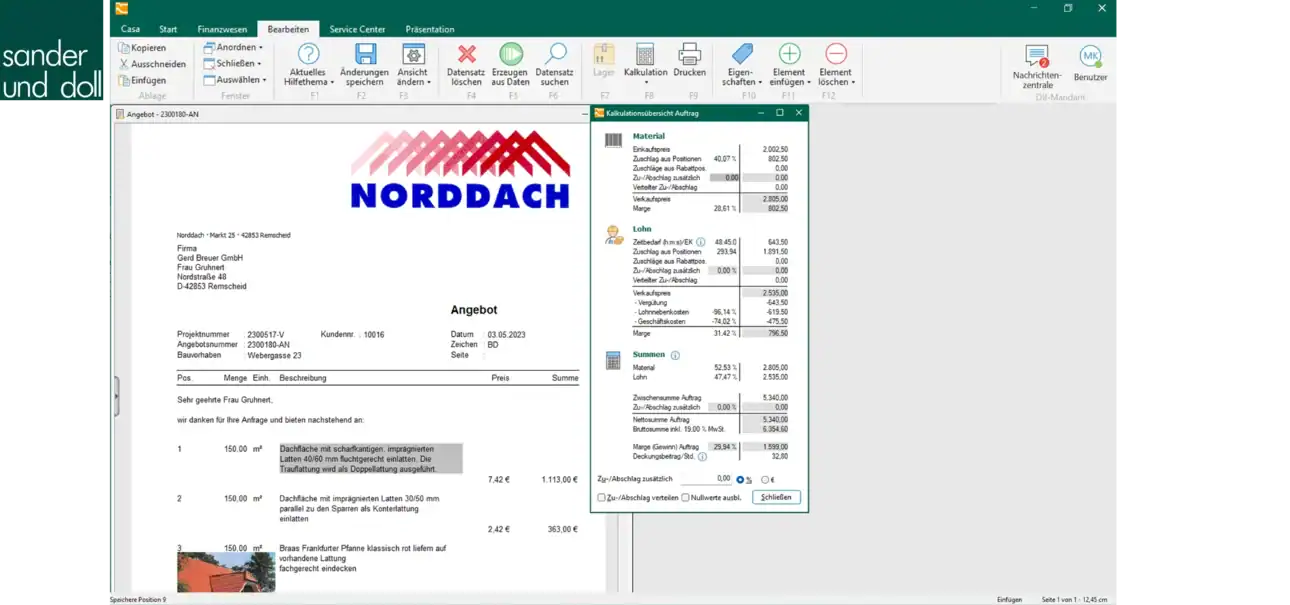Image resolution: width=1290 pixels, height=605 pixels.
Task: Click info icon next to Zeitbedarf
Action: tap(701, 242)
